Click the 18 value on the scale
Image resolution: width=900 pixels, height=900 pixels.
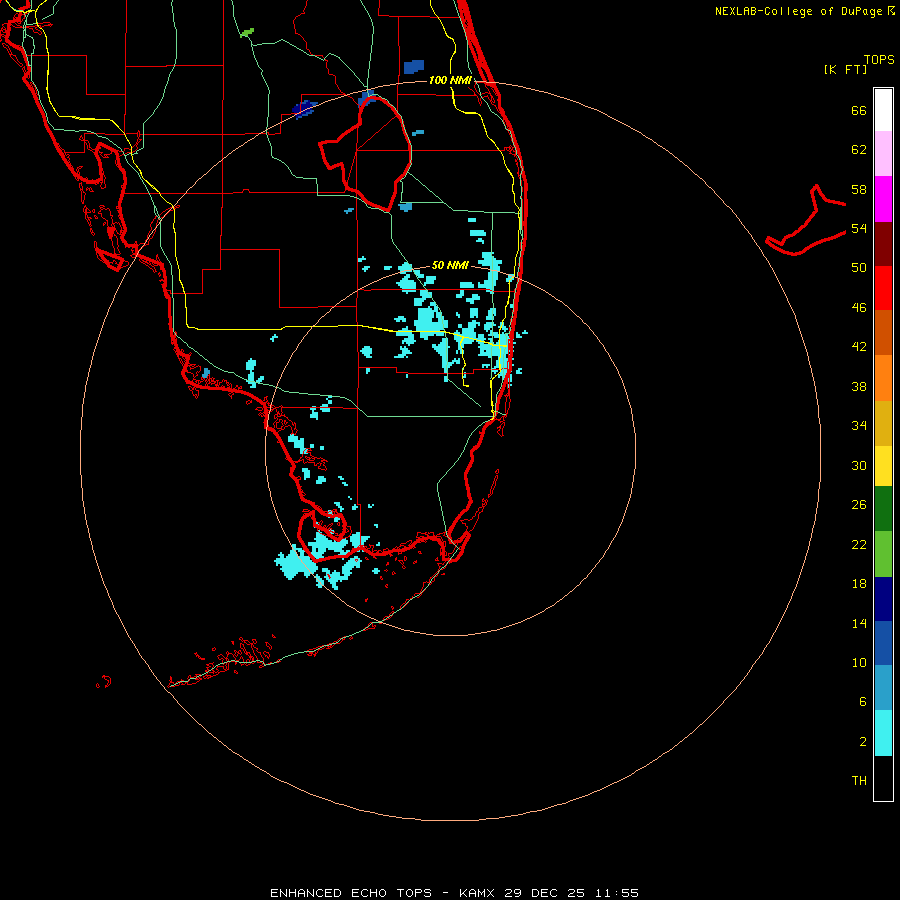pyautogui.click(x=859, y=584)
